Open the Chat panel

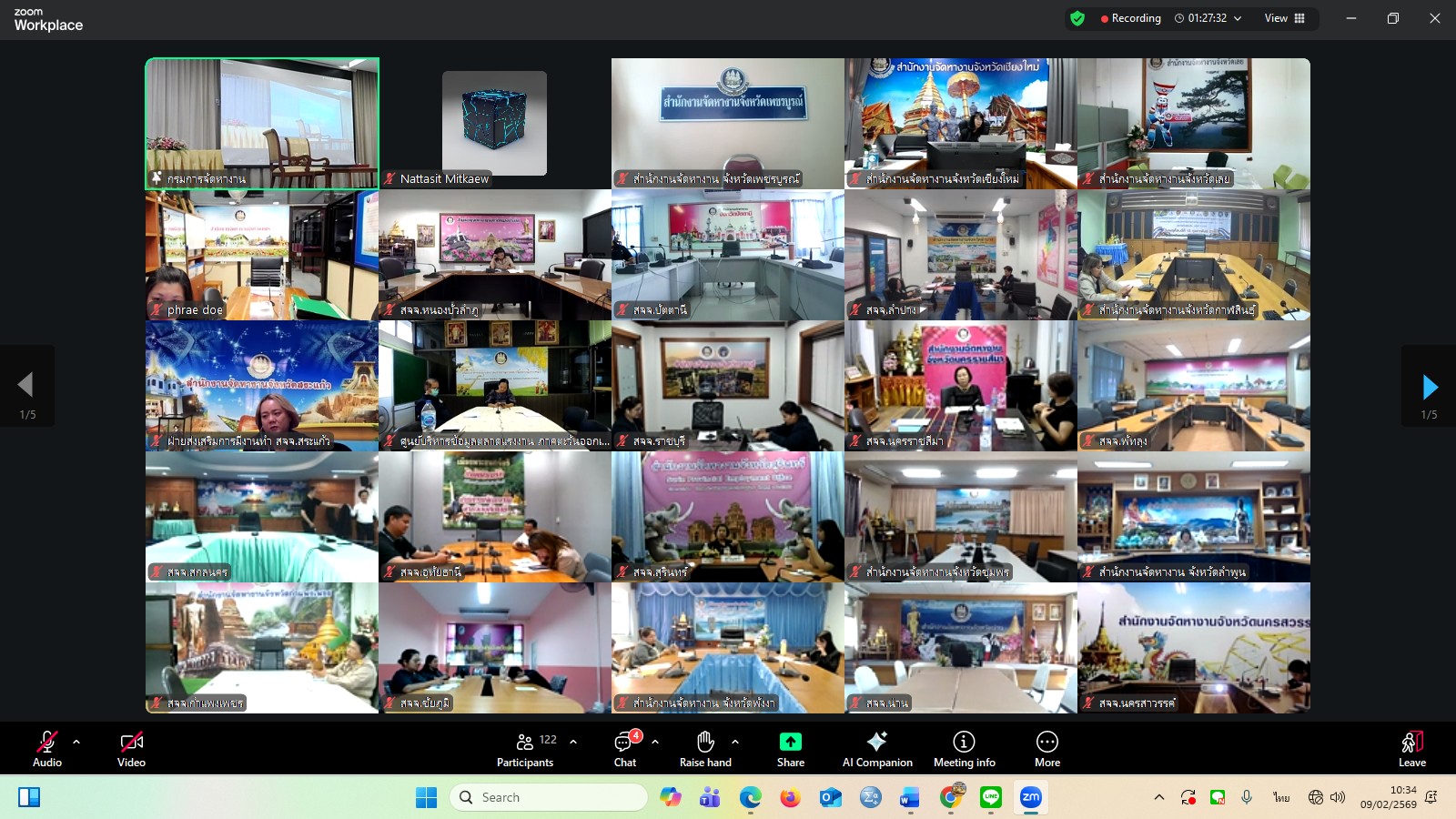click(x=625, y=742)
